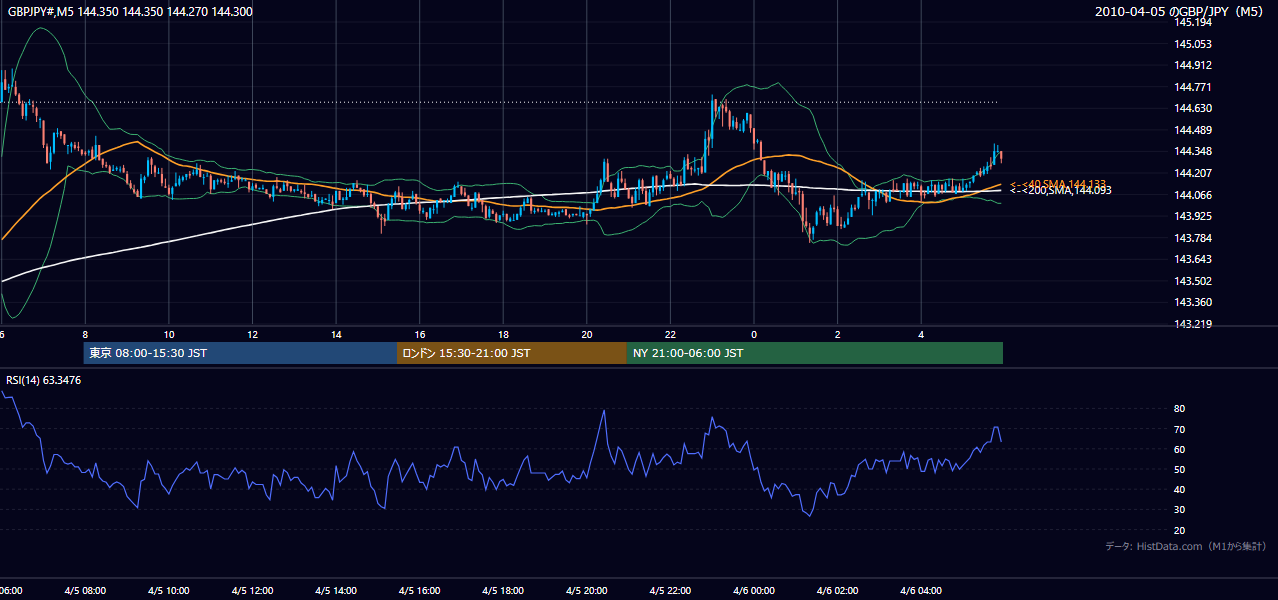Click the 4/5 14:00 time axis label
Image resolution: width=1278 pixels, height=600 pixels.
coord(336,591)
